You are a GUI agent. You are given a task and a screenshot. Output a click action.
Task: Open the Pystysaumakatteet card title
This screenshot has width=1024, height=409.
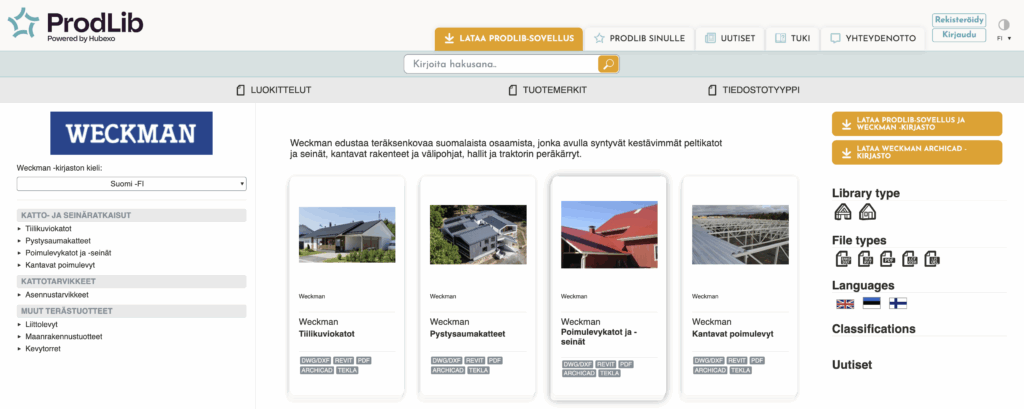[468, 334]
